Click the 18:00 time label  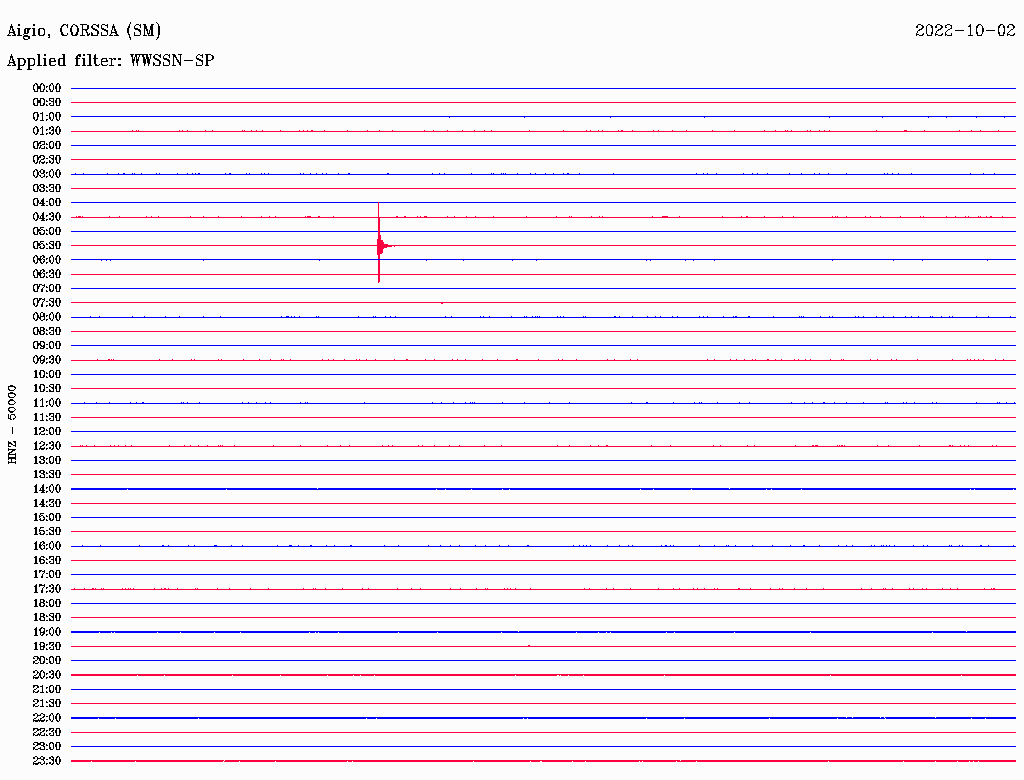(47, 603)
